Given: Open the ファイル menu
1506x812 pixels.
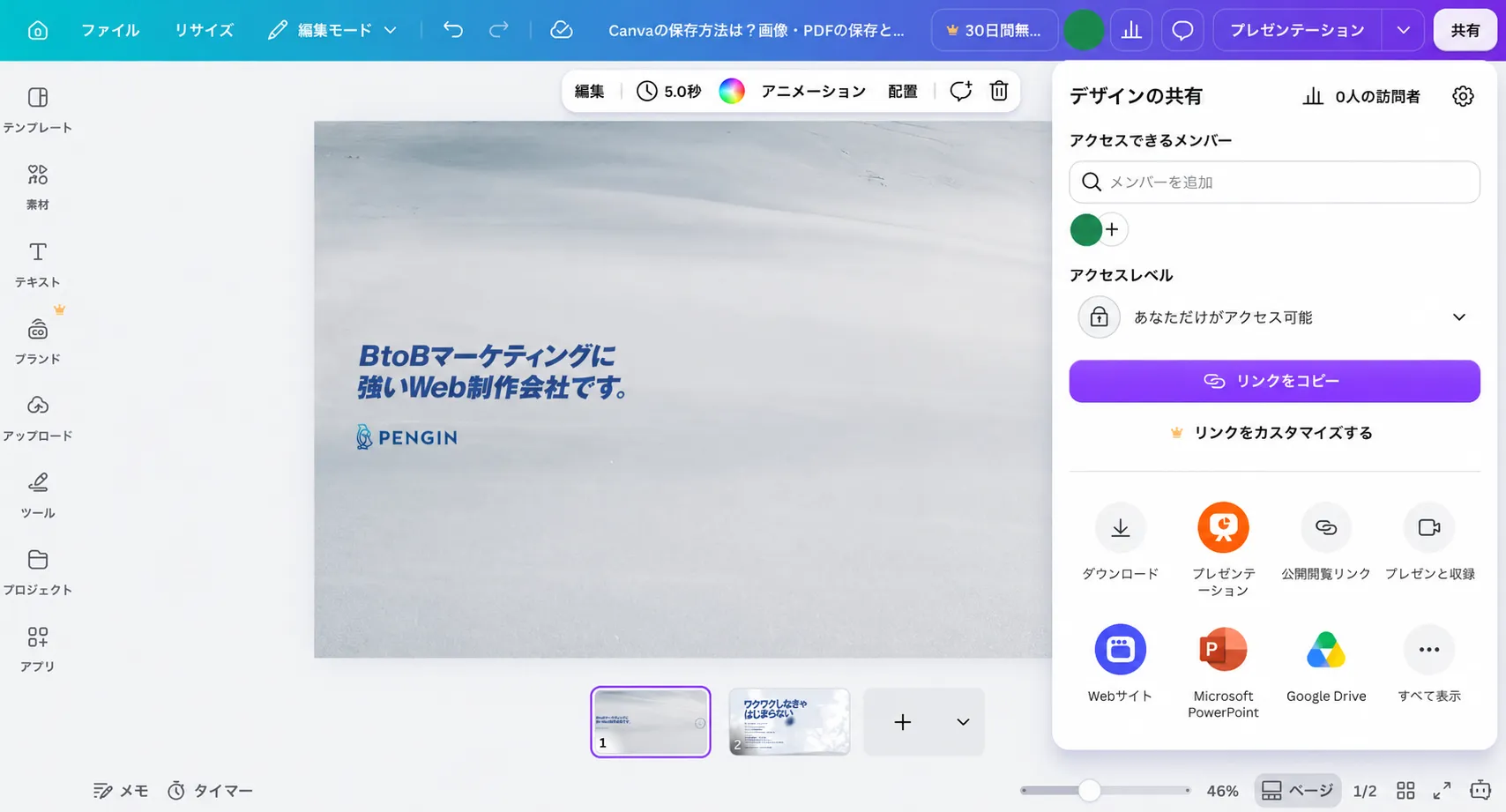Looking at the screenshot, I should pos(110,30).
